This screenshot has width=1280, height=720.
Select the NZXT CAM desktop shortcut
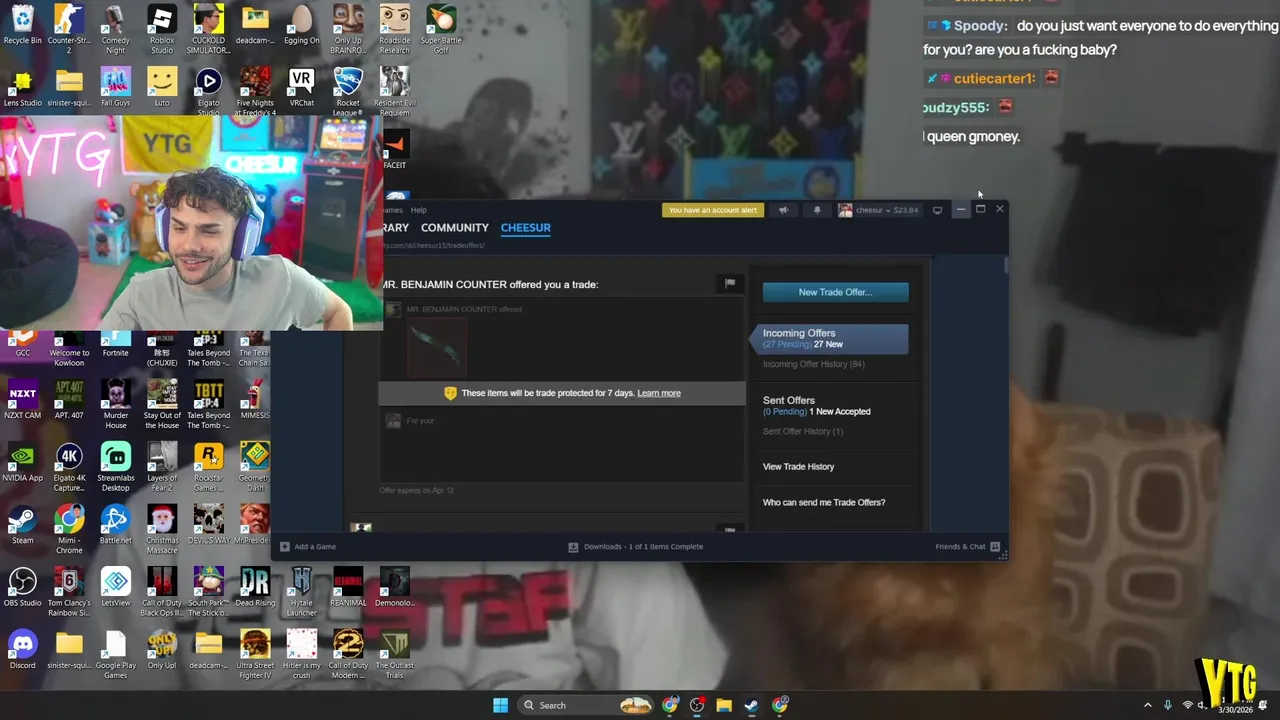(x=22, y=400)
